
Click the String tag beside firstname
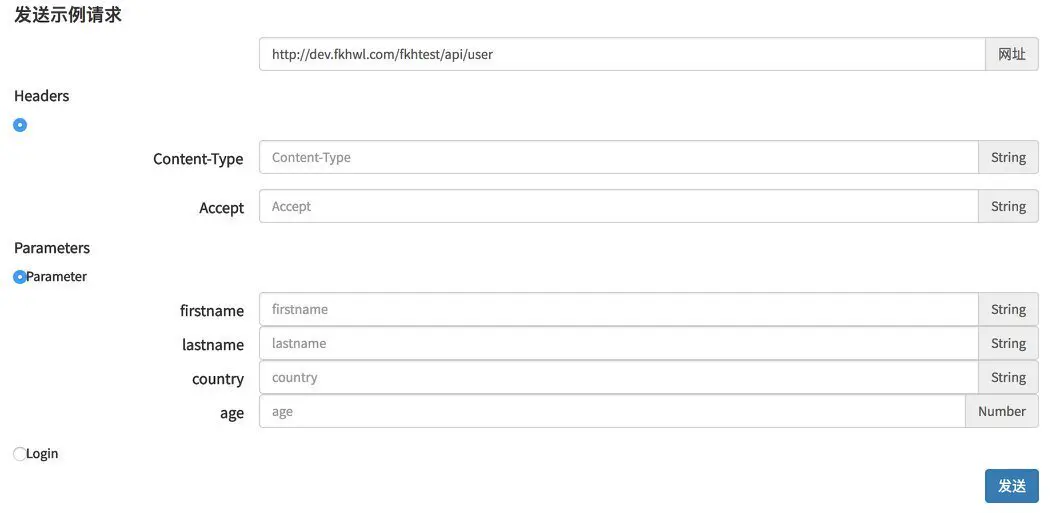coord(1008,309)
